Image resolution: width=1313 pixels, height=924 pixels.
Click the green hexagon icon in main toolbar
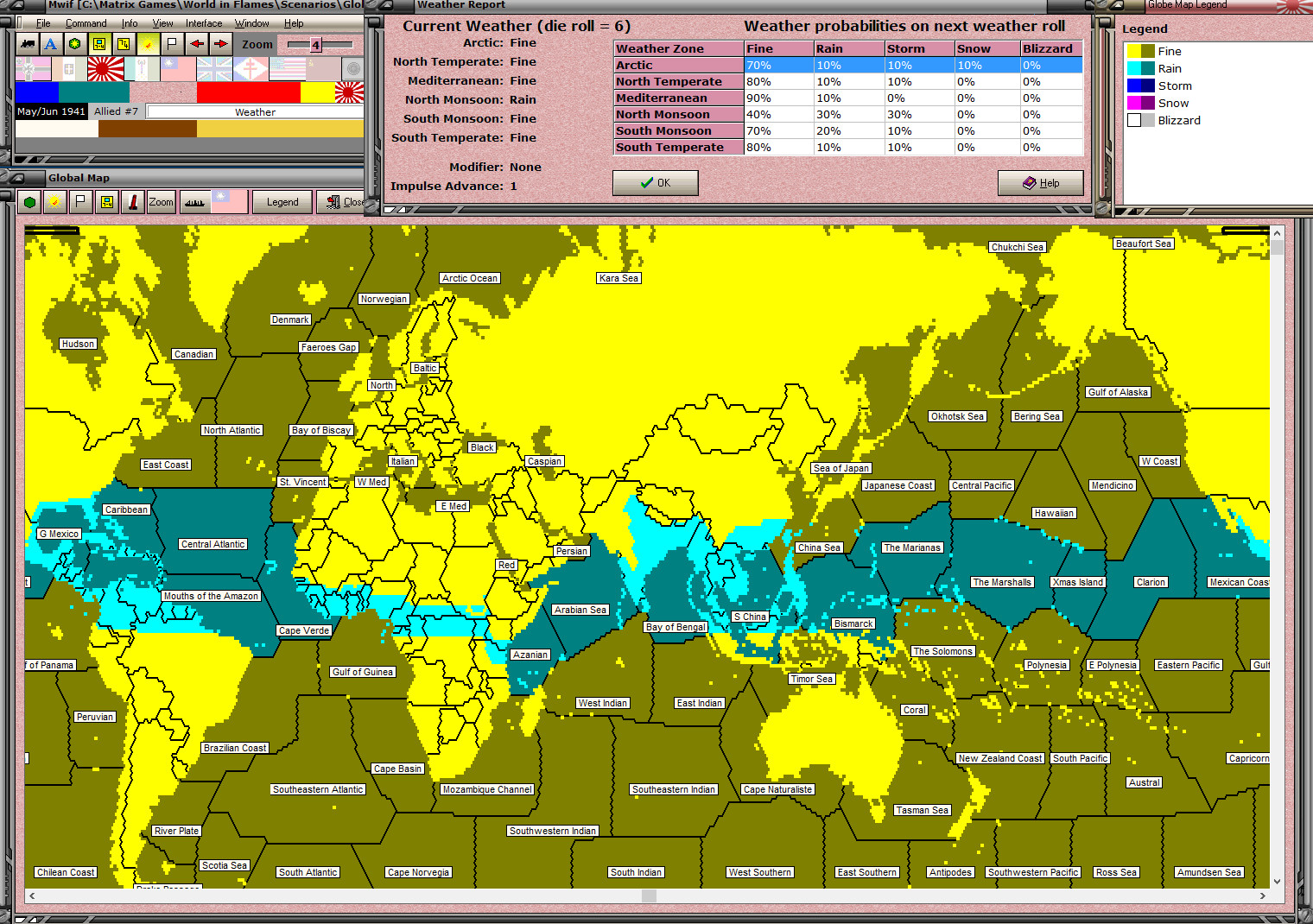click(75, 43)
